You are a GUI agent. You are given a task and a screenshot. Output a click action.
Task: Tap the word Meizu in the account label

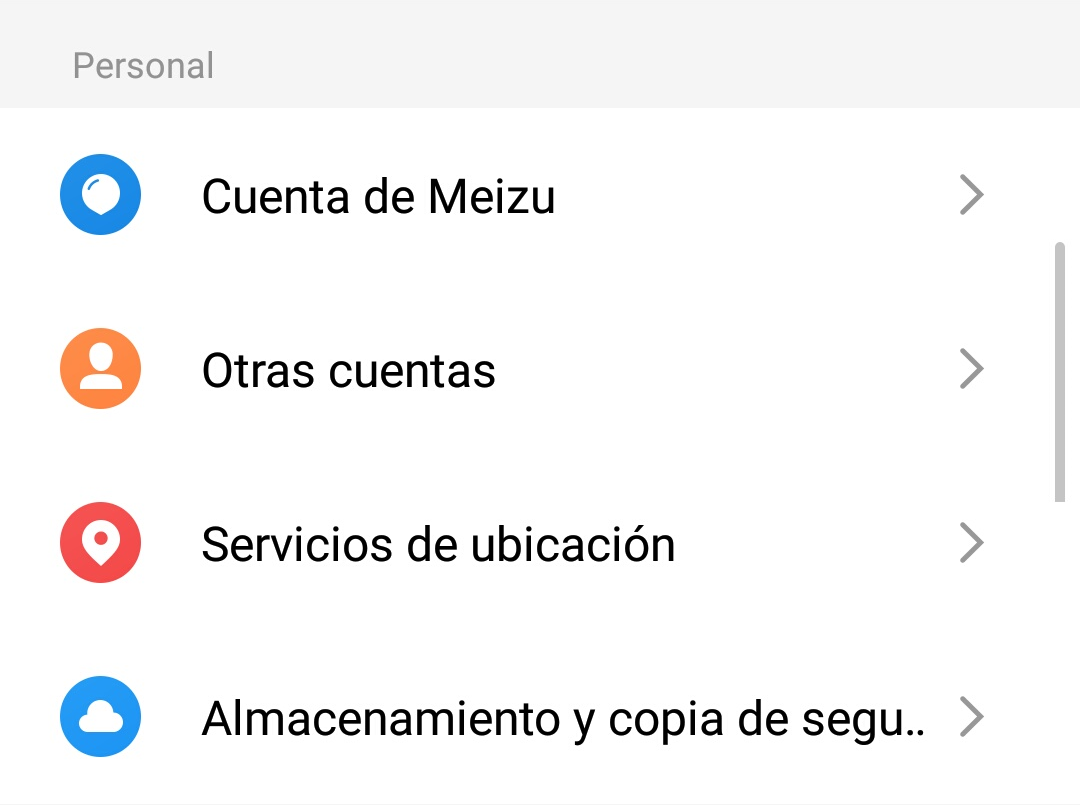point(491,196)
